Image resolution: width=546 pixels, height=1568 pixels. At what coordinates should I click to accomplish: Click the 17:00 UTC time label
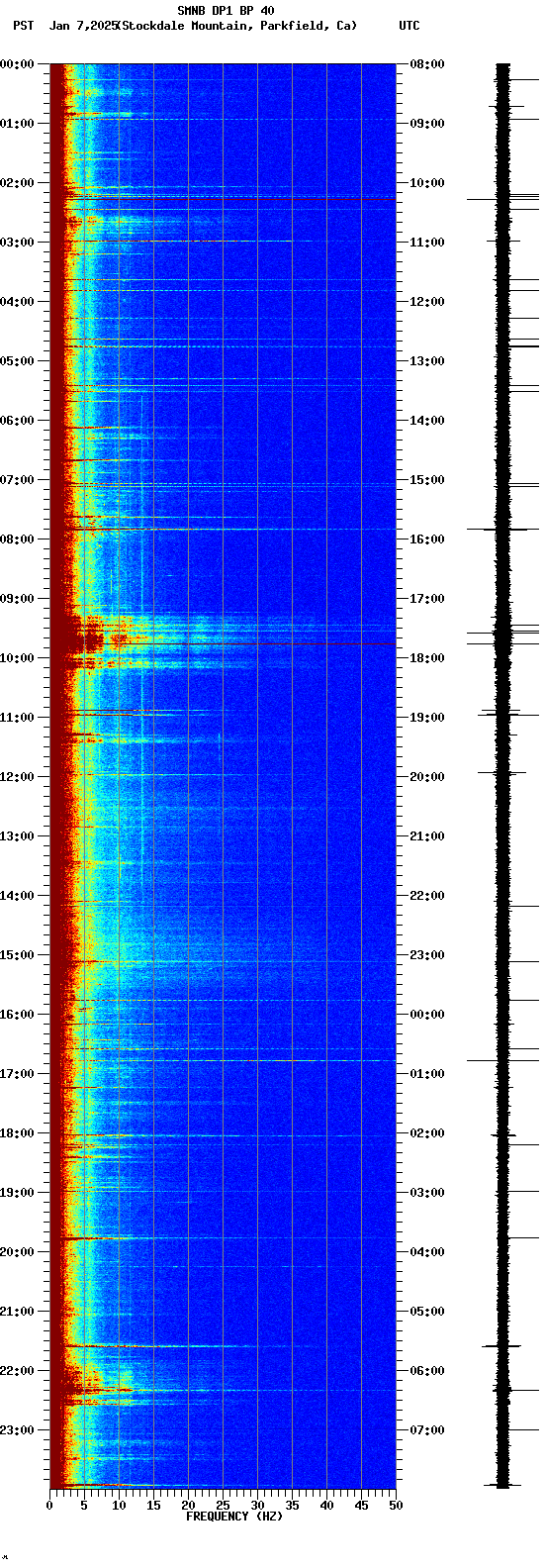(427, 599)
